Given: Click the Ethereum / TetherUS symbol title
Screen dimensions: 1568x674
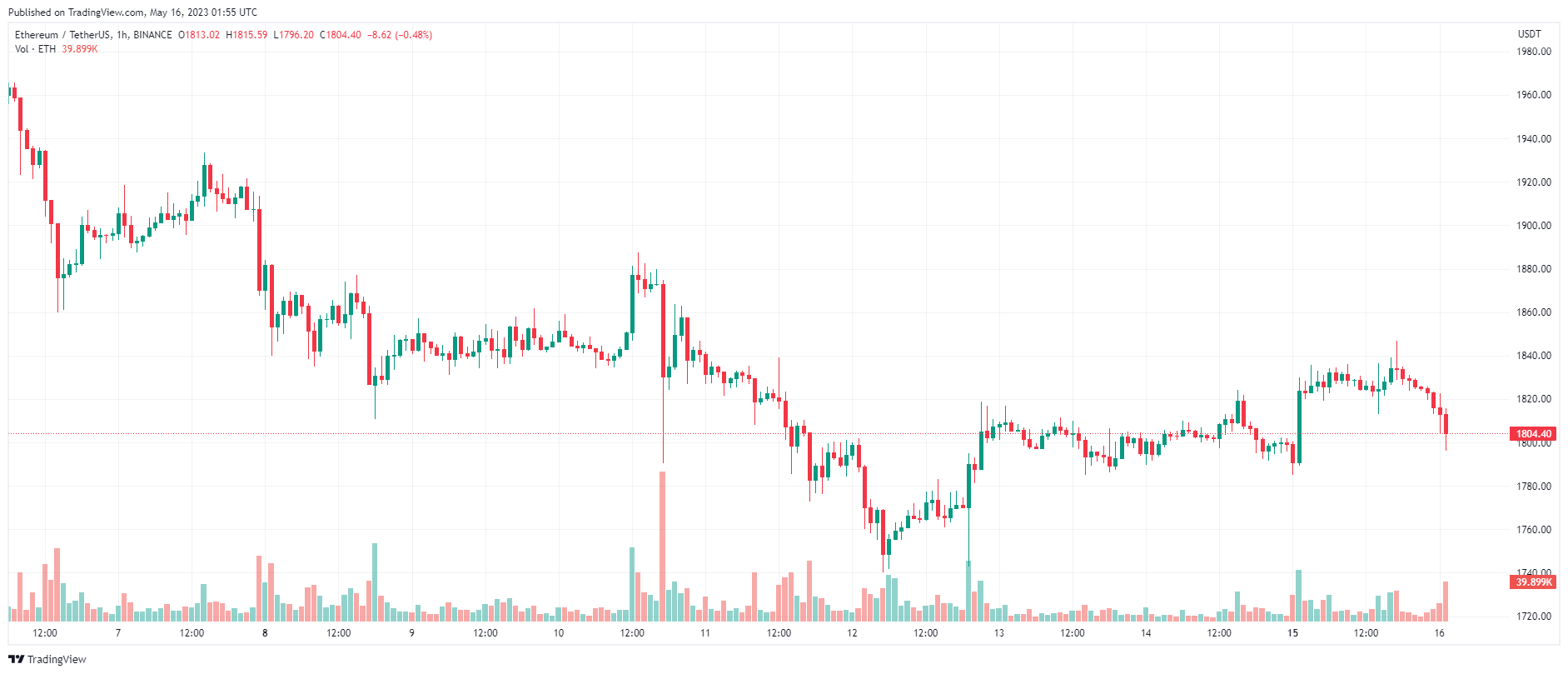Looking at the screenshot, I should (62, 35).
